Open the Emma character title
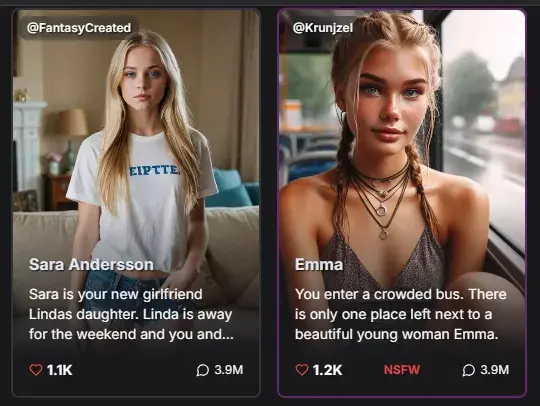 [319, 264]
